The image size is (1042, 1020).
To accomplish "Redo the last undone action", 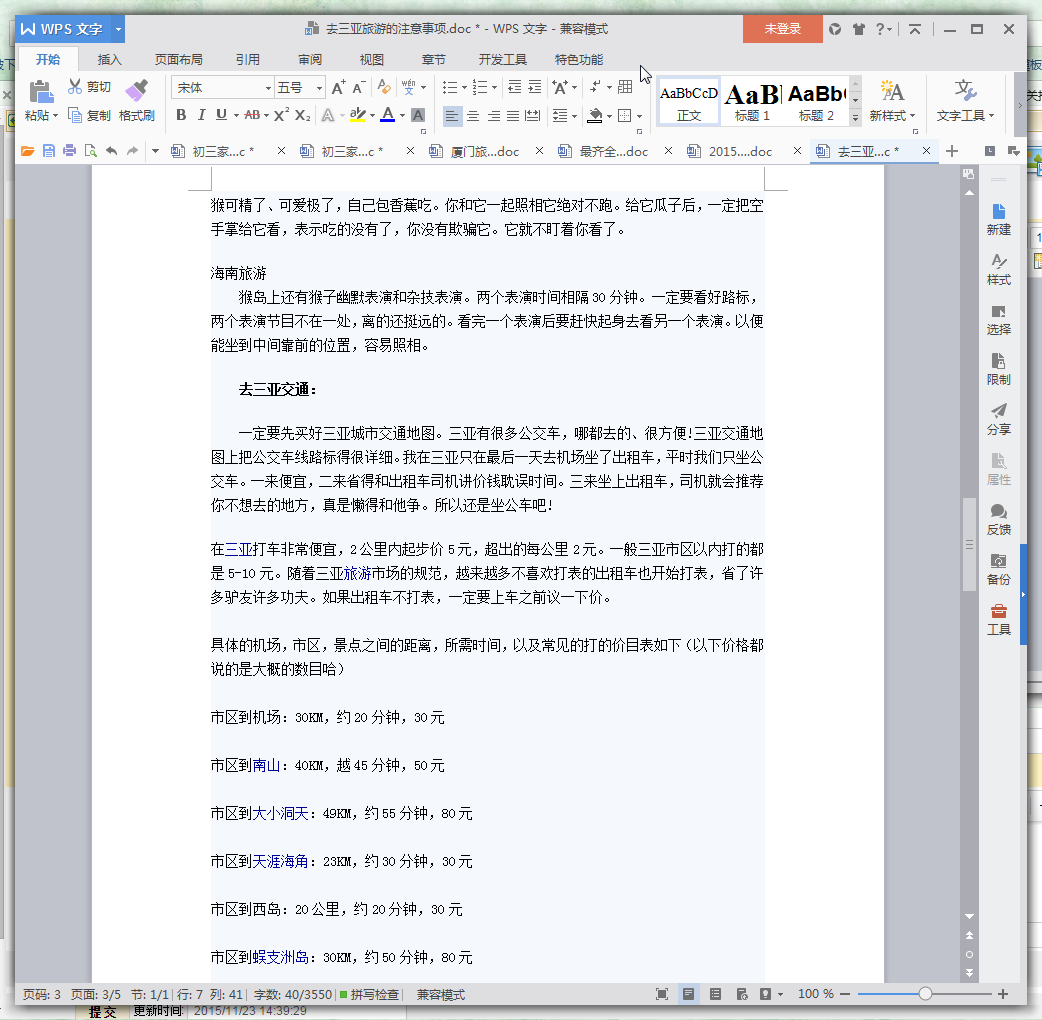I will [x=132, y=151].
